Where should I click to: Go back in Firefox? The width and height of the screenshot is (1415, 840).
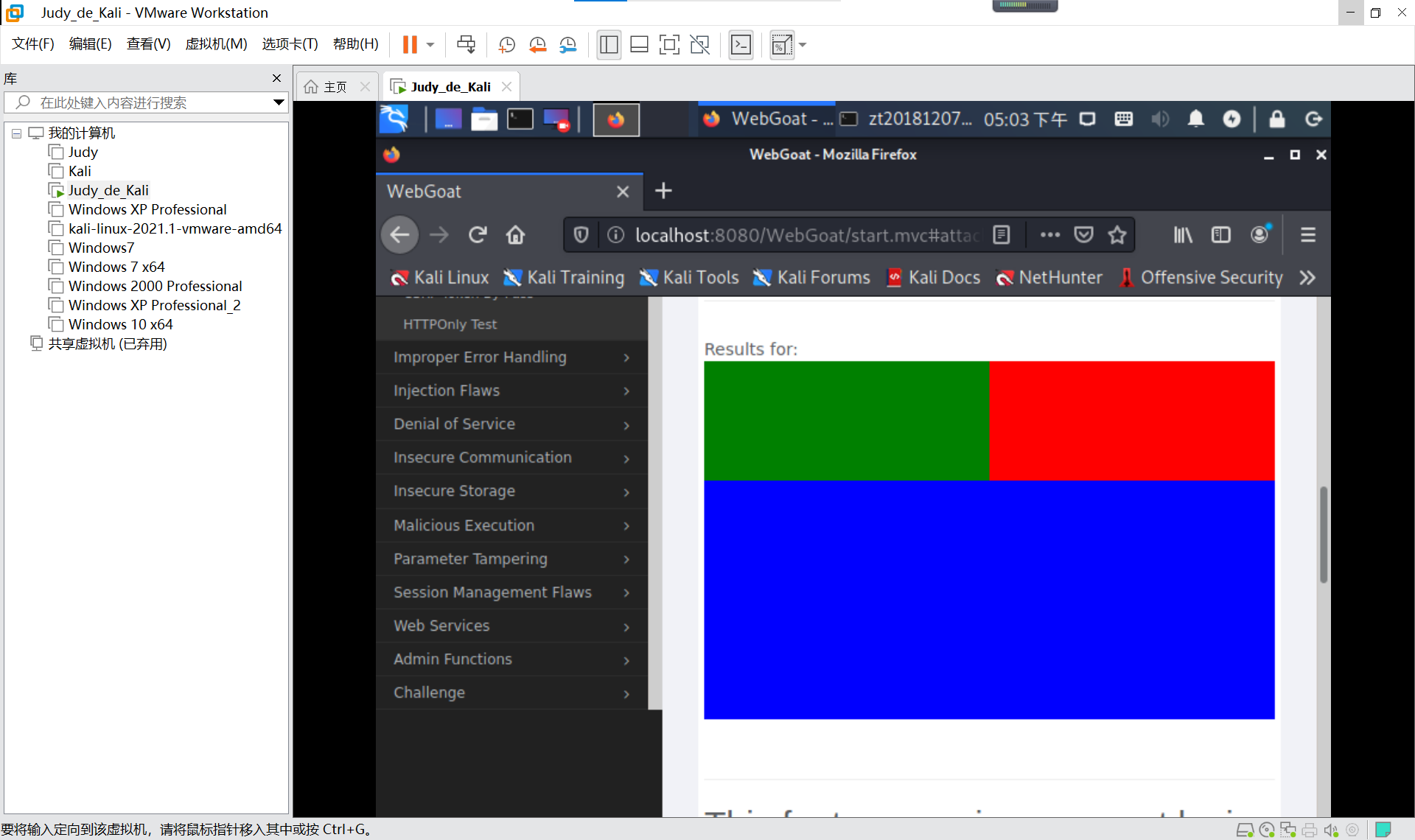coord(399,235)
